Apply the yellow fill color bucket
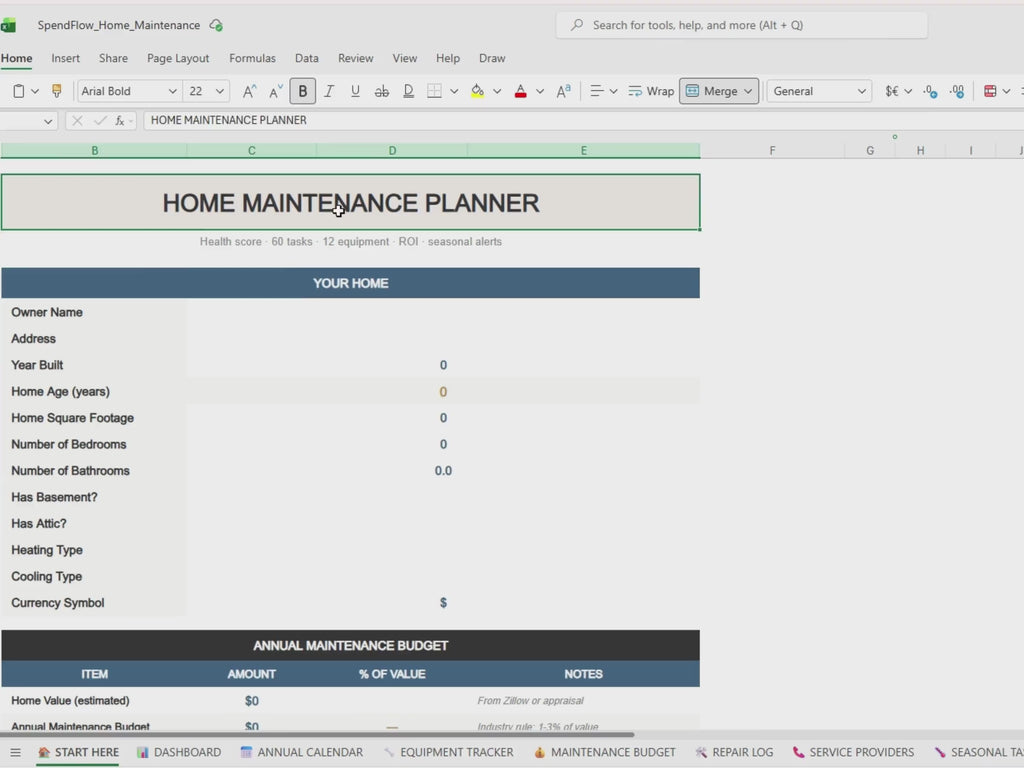Screen dimensions: 1024x768 point(477,91)
